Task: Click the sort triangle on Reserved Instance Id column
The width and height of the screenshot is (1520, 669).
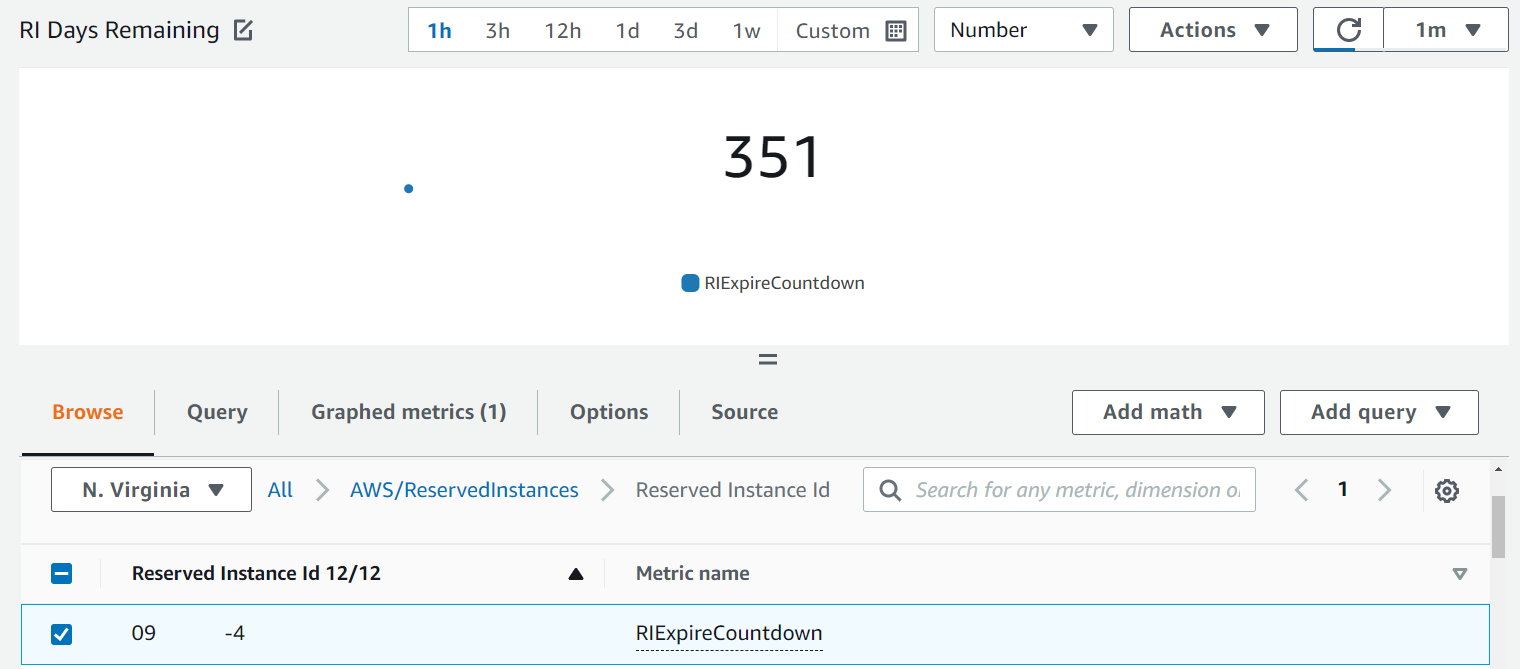Action: [576, 573]
